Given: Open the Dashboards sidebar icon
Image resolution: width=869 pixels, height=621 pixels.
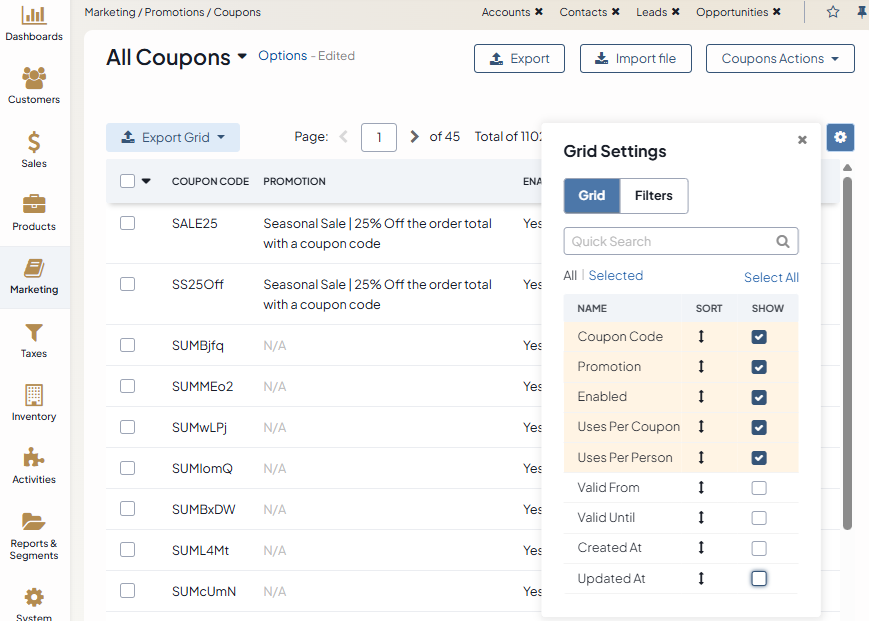Looking at the screenshot, I should 34,16.
